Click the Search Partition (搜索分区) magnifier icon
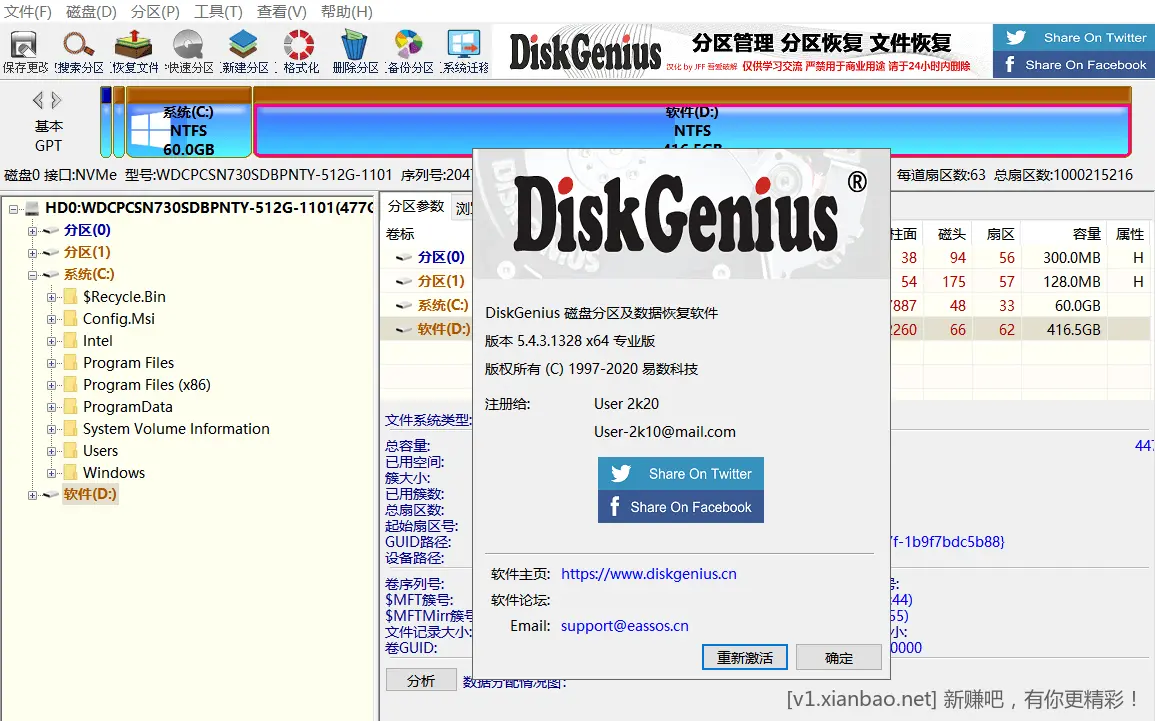Screen dimensions: 1155x721 click(x=78, y=44)
